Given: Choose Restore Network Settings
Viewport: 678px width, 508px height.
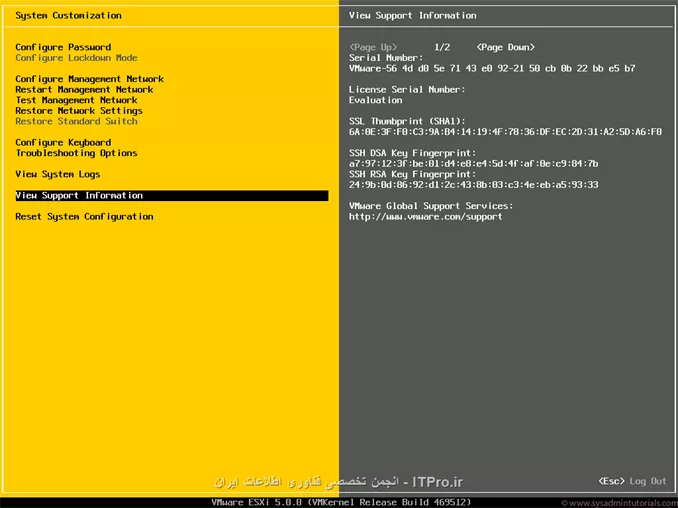Looking at the screenshot, I should point(79,111).
